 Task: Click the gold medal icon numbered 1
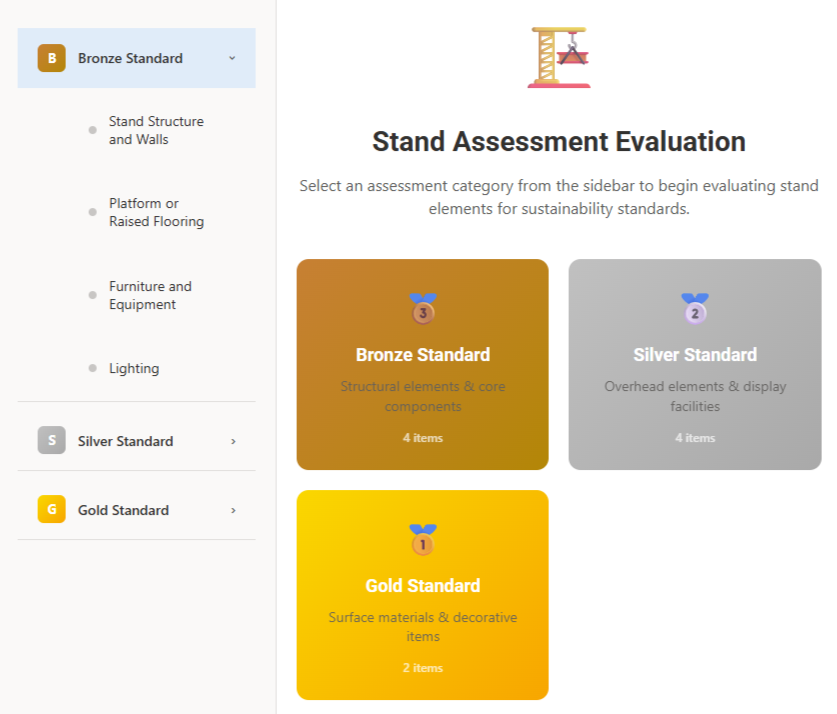[x=423, y=540]
